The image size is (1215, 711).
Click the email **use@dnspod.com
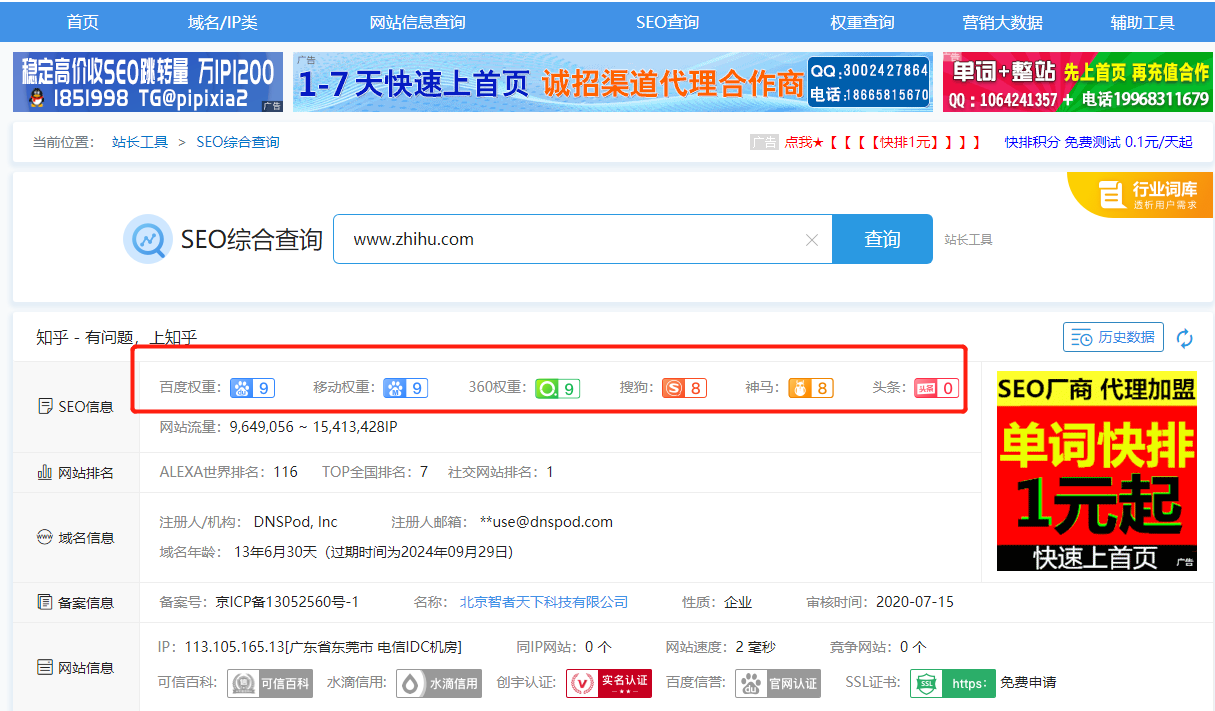(546, 522)
